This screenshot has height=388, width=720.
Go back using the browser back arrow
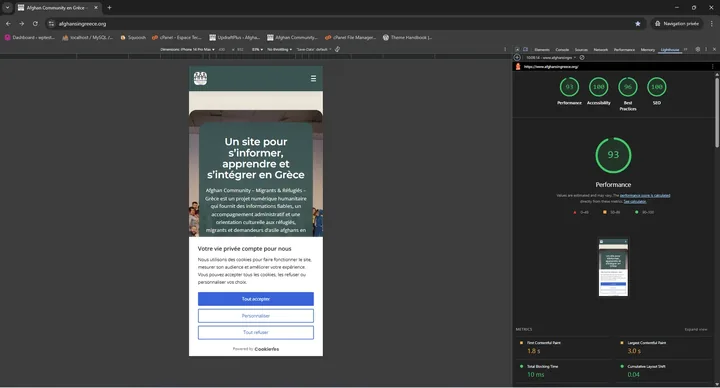point(8,23)
